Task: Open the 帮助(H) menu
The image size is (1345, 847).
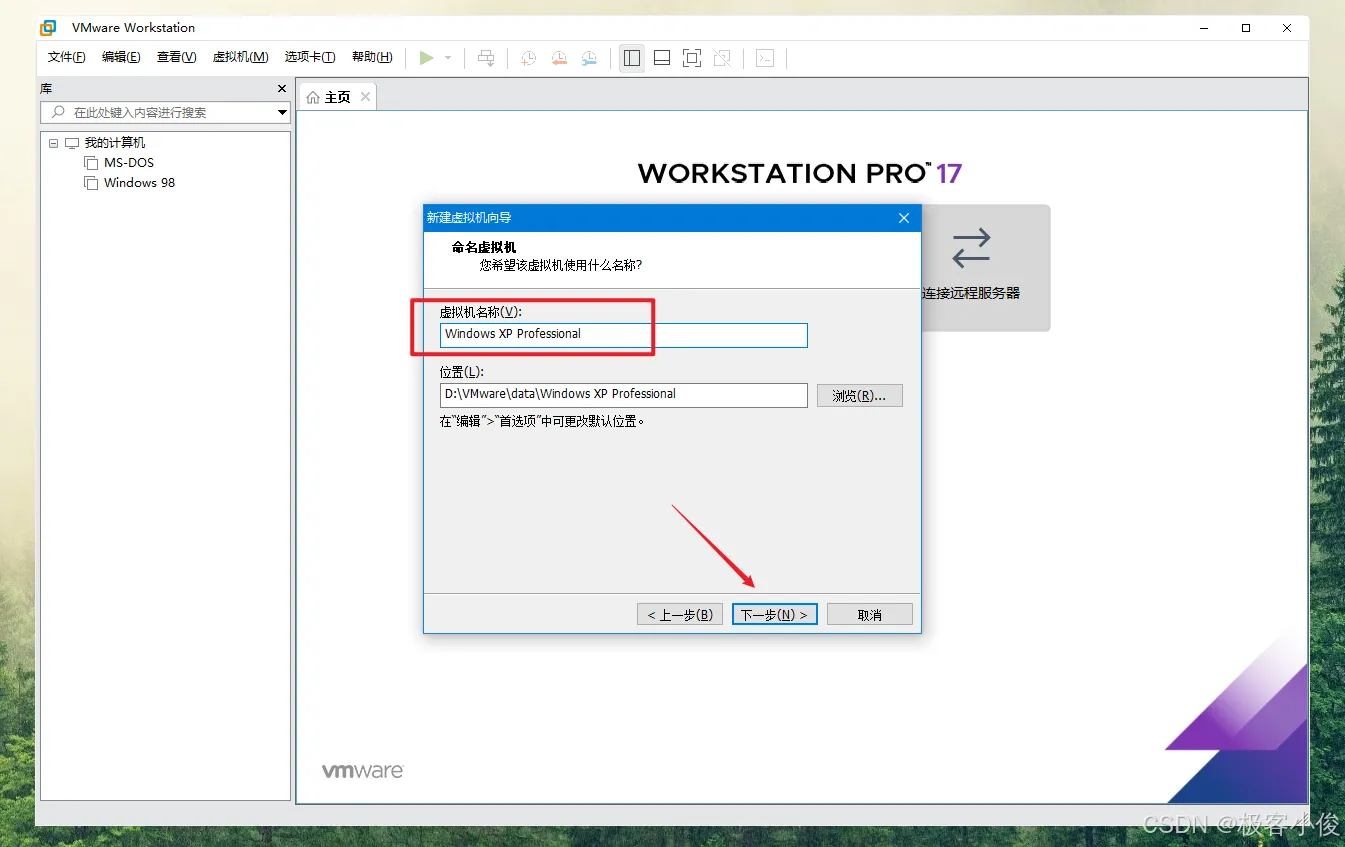Action: coord(372,57)
